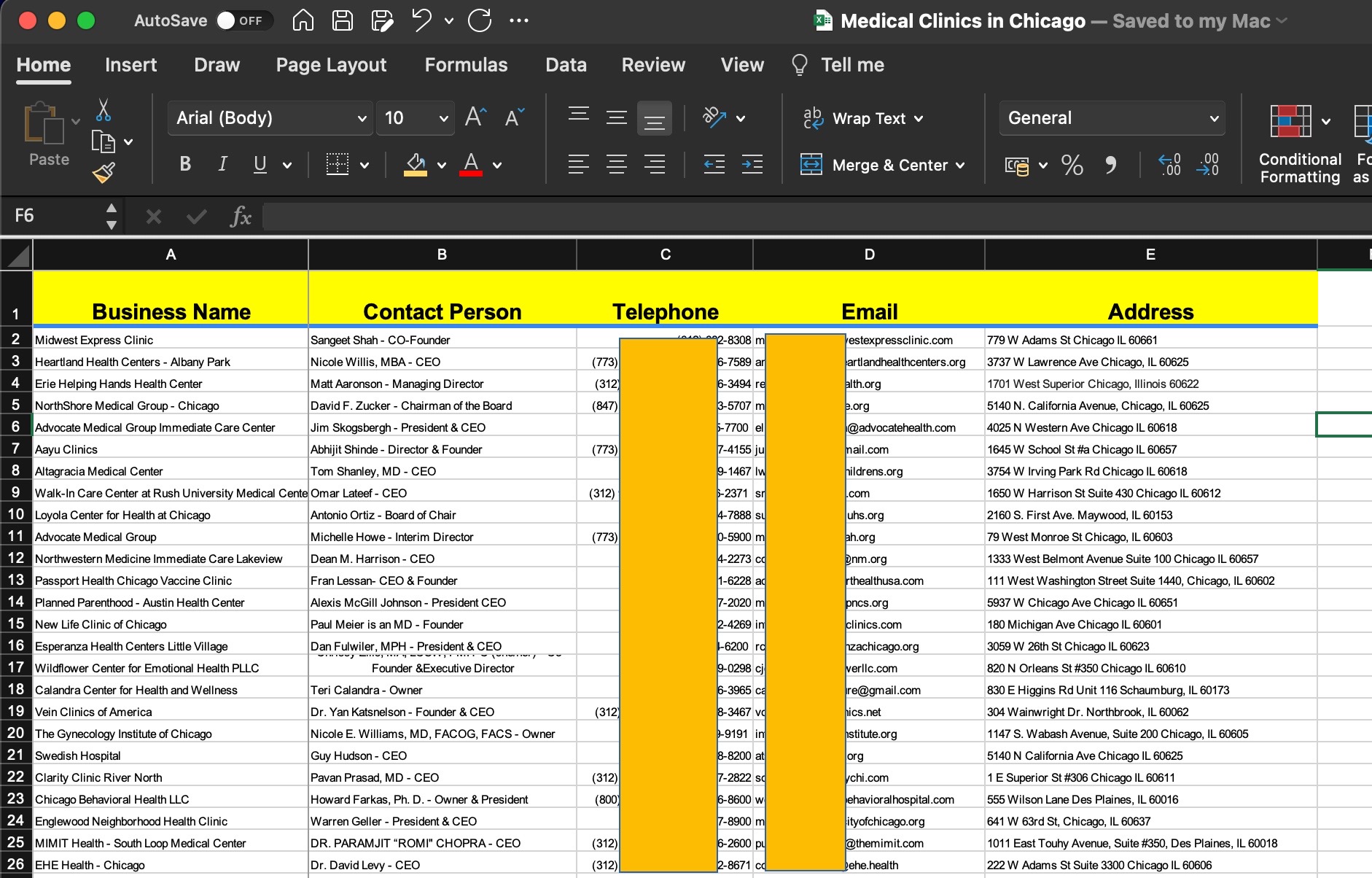This screenshot has width=1372, height=878.
Task: Open Conditional Formatting menu
Action: 1300,144
